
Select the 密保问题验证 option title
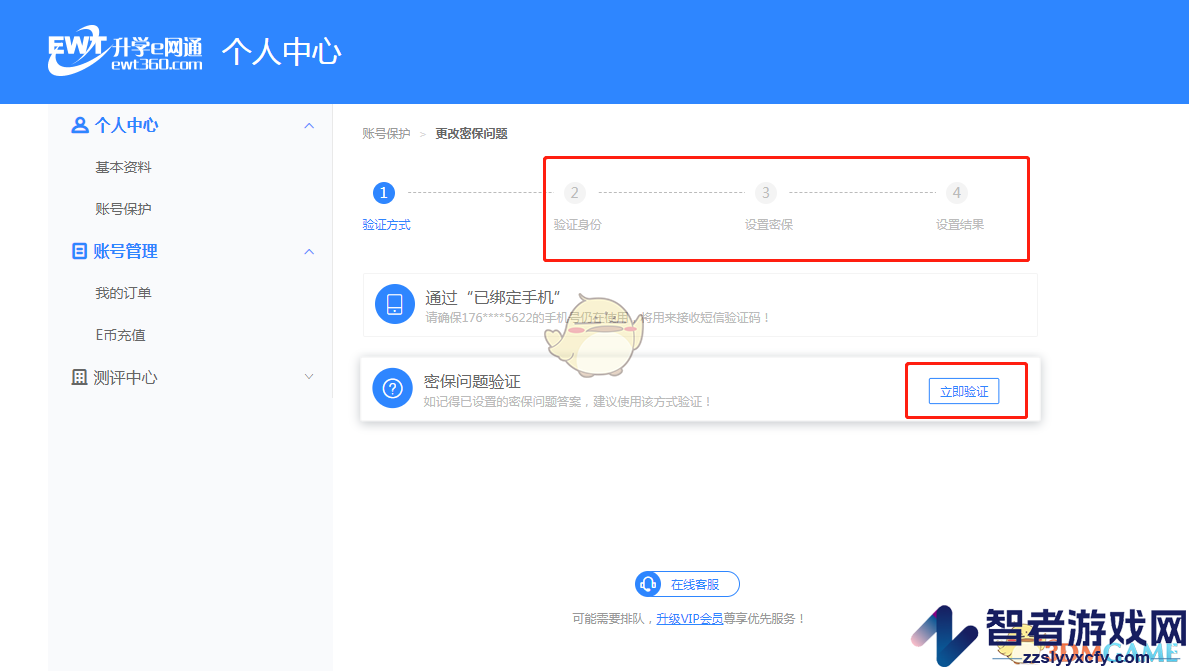tap(472, 381)
